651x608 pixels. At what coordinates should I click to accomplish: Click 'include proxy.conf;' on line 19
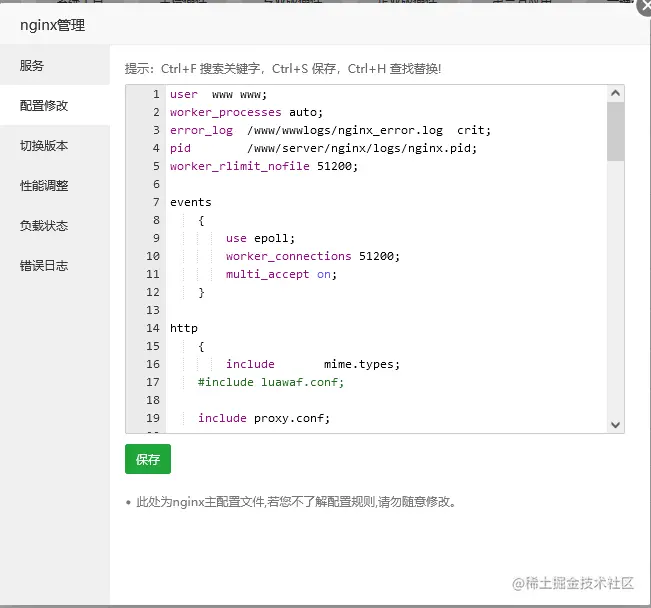click(x=264, y=418)
